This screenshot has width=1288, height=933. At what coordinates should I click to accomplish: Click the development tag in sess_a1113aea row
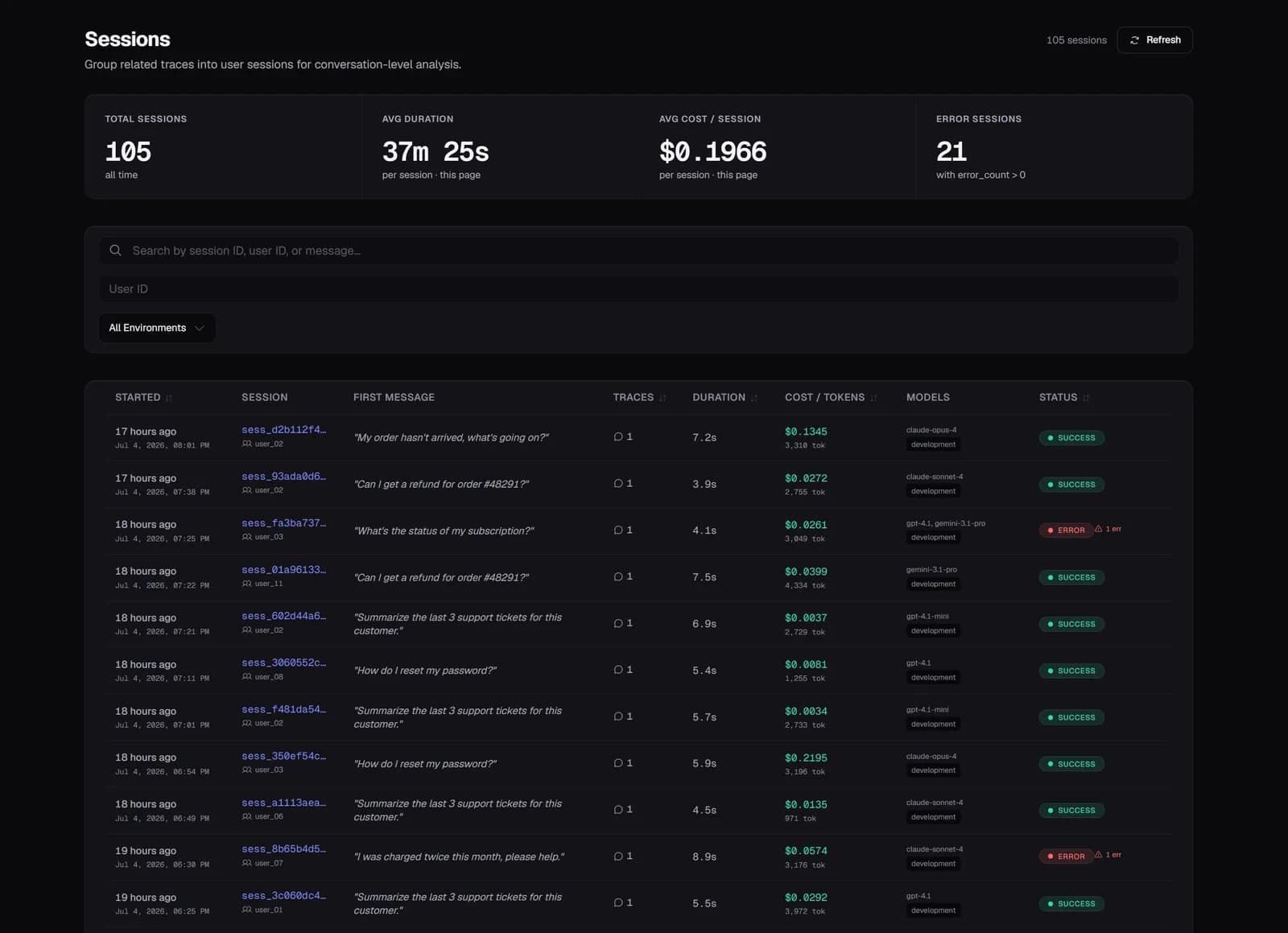point(933,817)
